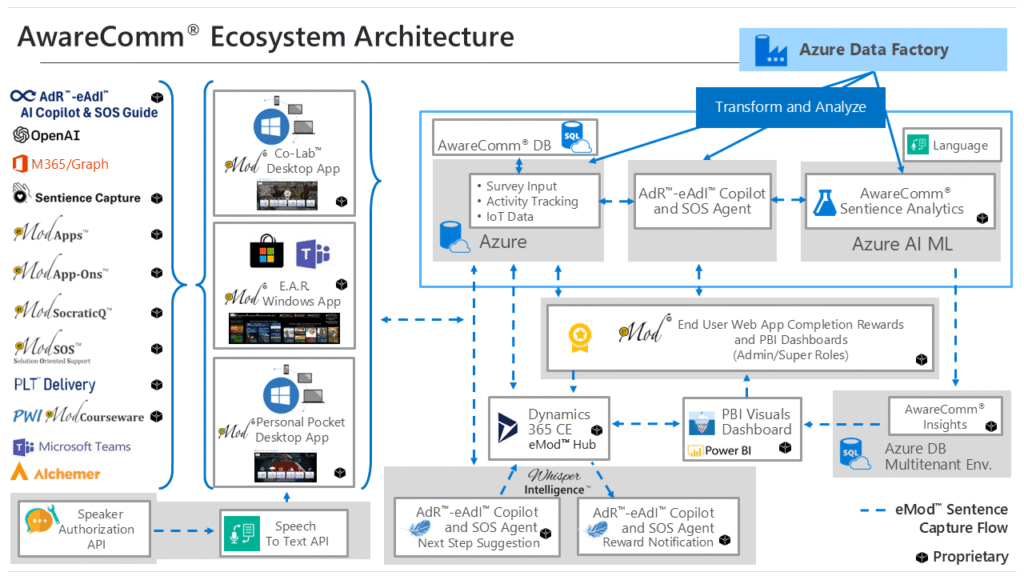Image resolution: width=1024 pixels, height=576 pixels.
Task: Open the E.A.R. Windows App screenshot thumbnail
Action: tap(284, 328)
